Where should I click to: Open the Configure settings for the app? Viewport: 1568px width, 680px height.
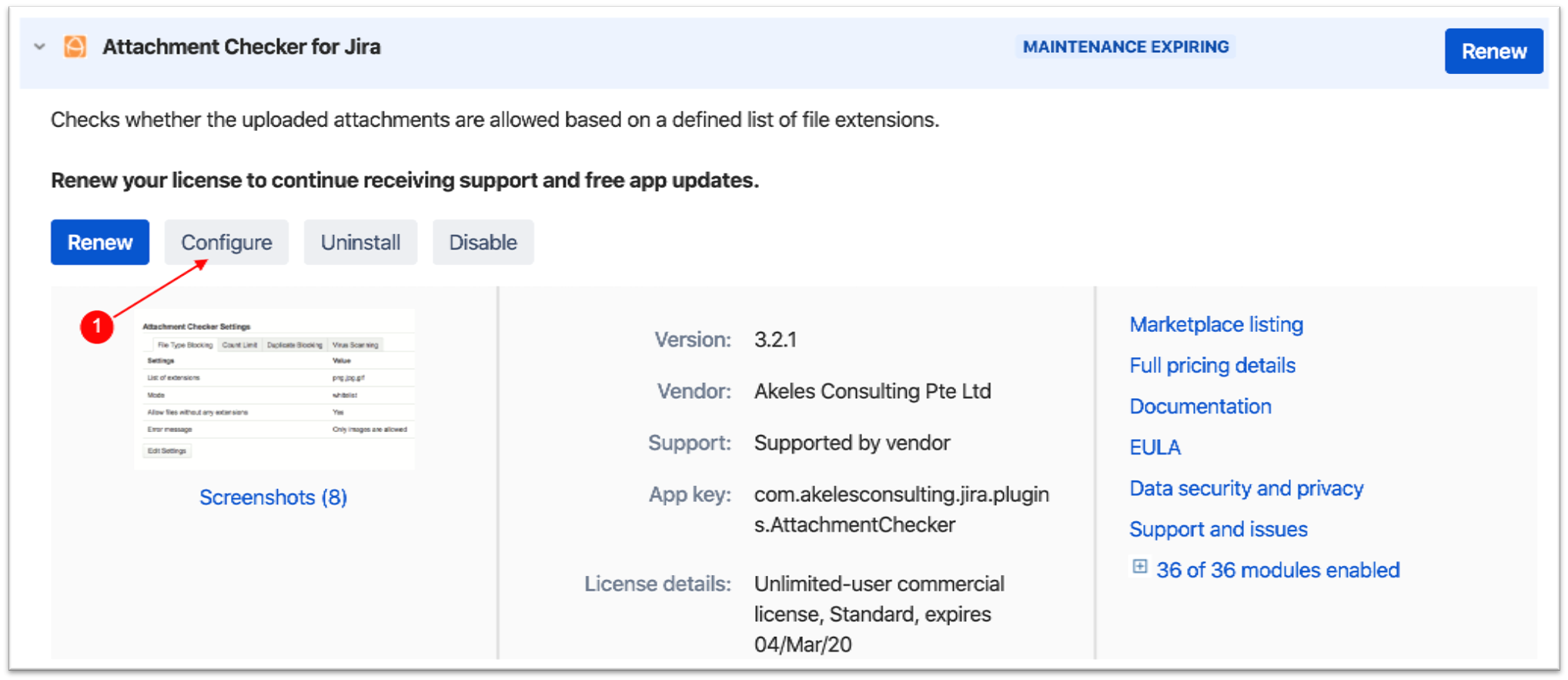pyautogui.click(x=226, y=243)
